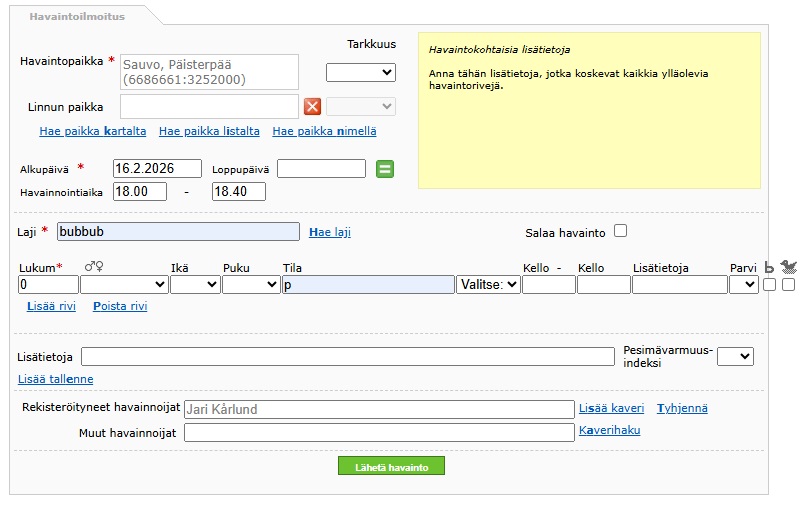Check the box under the 'b' icon
This screenshot has height=506, width=812.
[x=769, y=285]
